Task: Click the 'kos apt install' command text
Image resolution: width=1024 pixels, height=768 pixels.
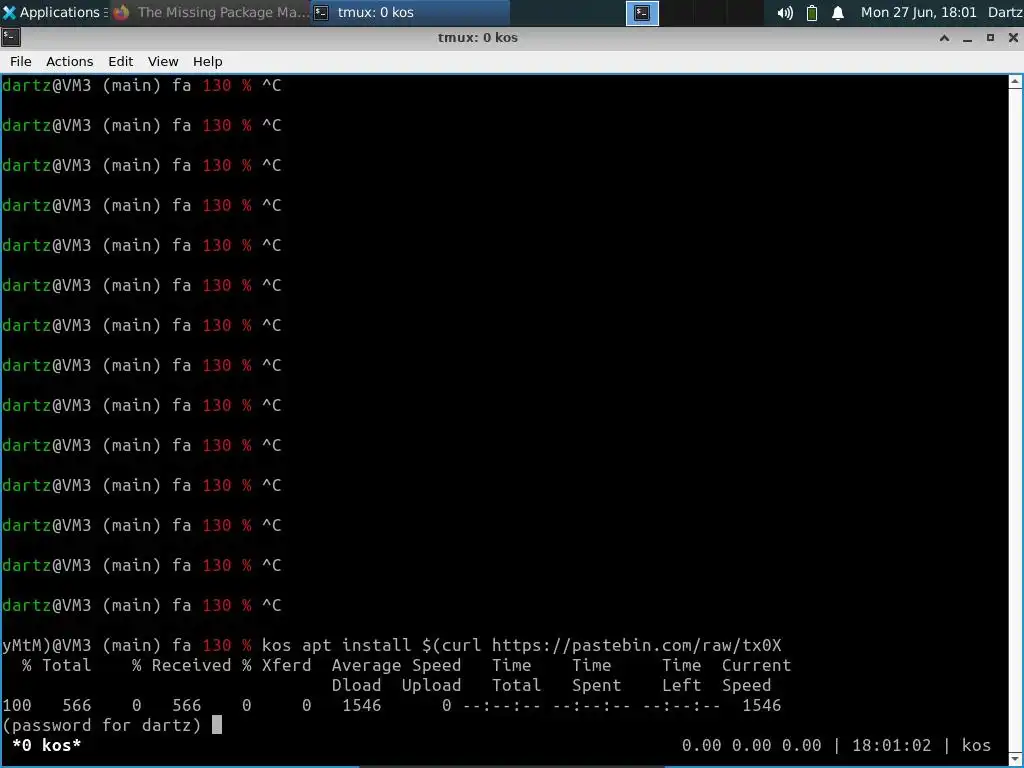Action: click(337, 645)
